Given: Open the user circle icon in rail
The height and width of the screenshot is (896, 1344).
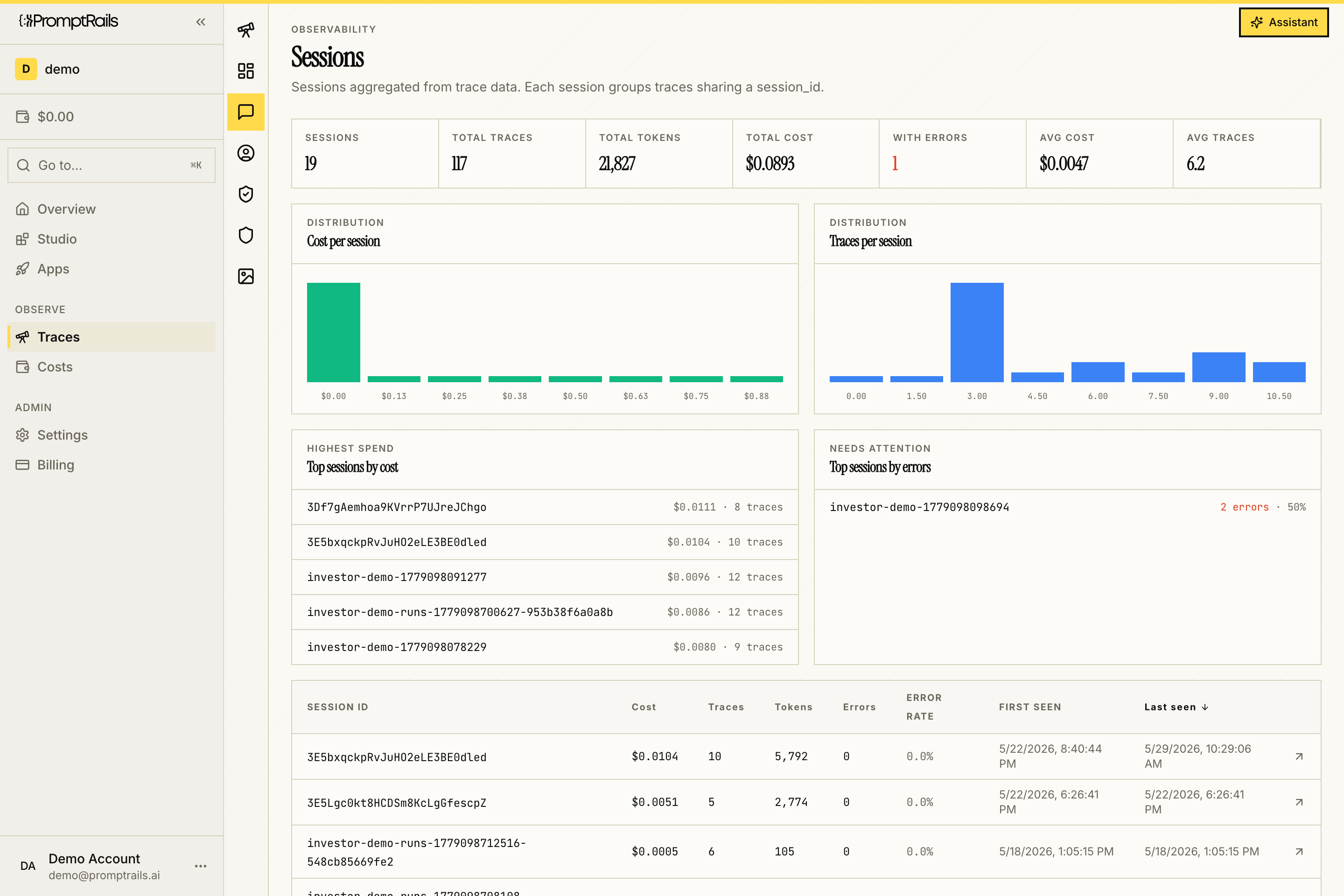Looking at the screenshot, I should pyautogui.click(x=246, y=153).
